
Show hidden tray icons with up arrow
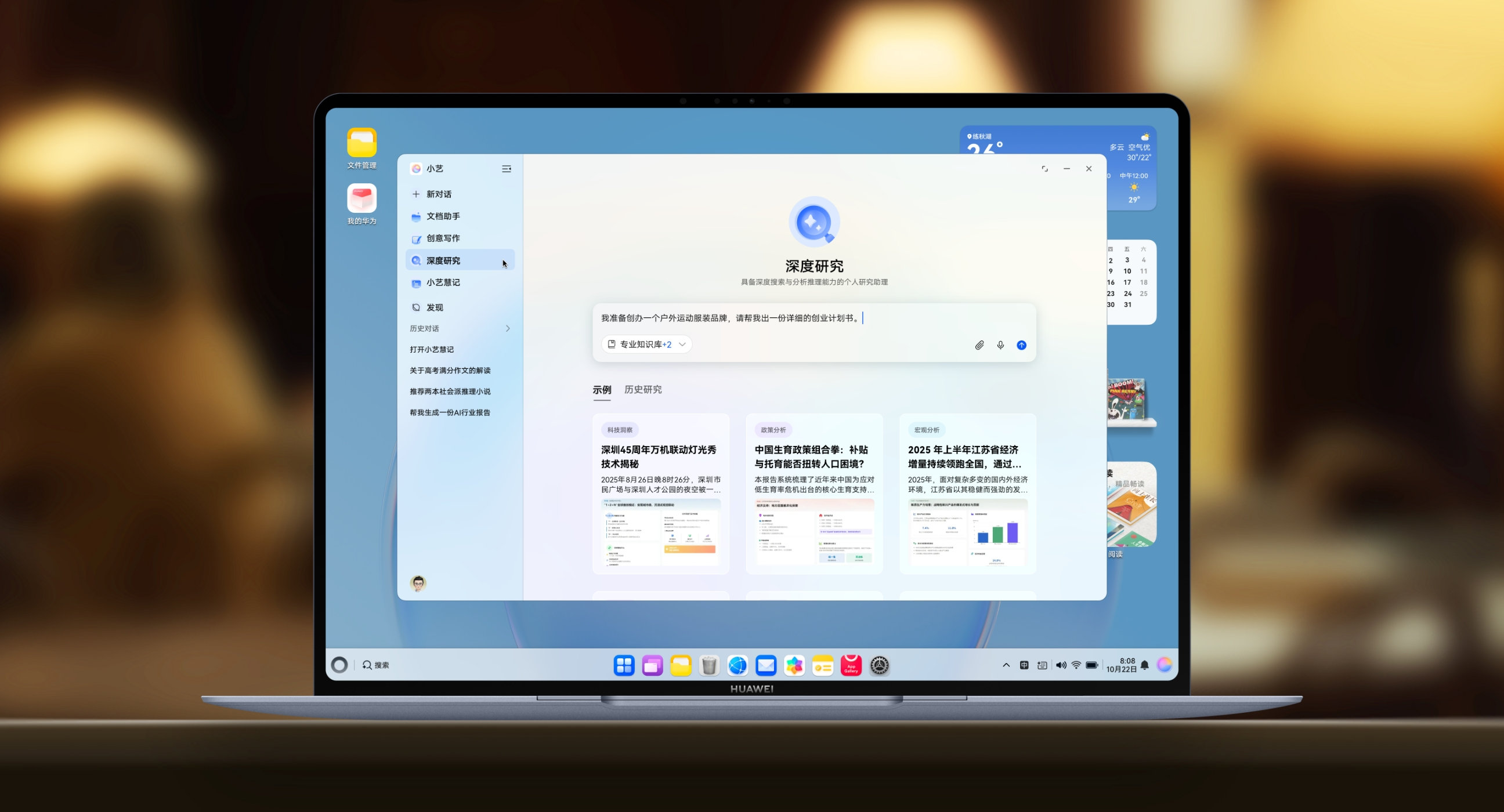(1006, 665)
